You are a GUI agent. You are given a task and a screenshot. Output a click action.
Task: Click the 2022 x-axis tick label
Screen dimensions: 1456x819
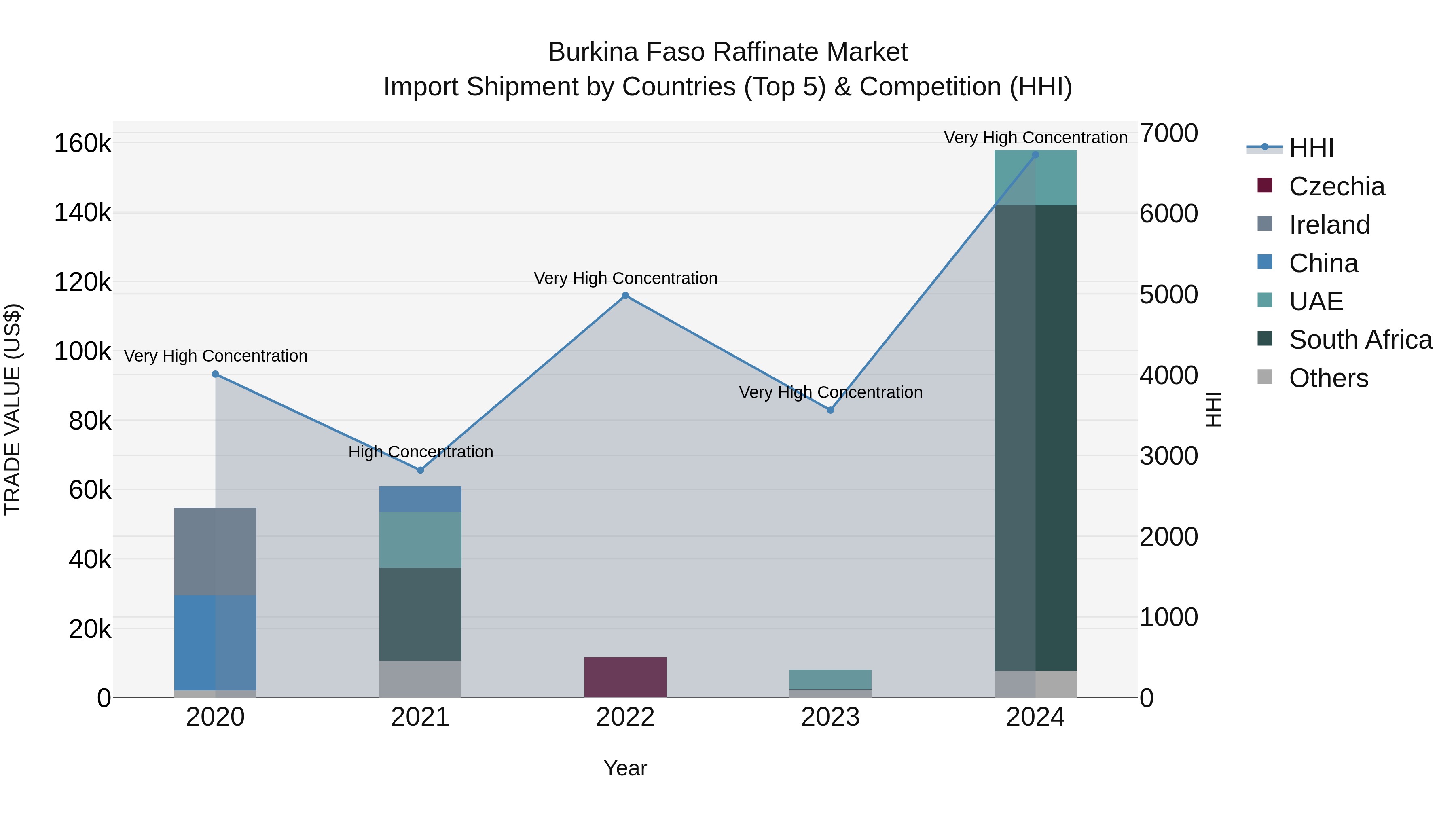coord(625,717)
